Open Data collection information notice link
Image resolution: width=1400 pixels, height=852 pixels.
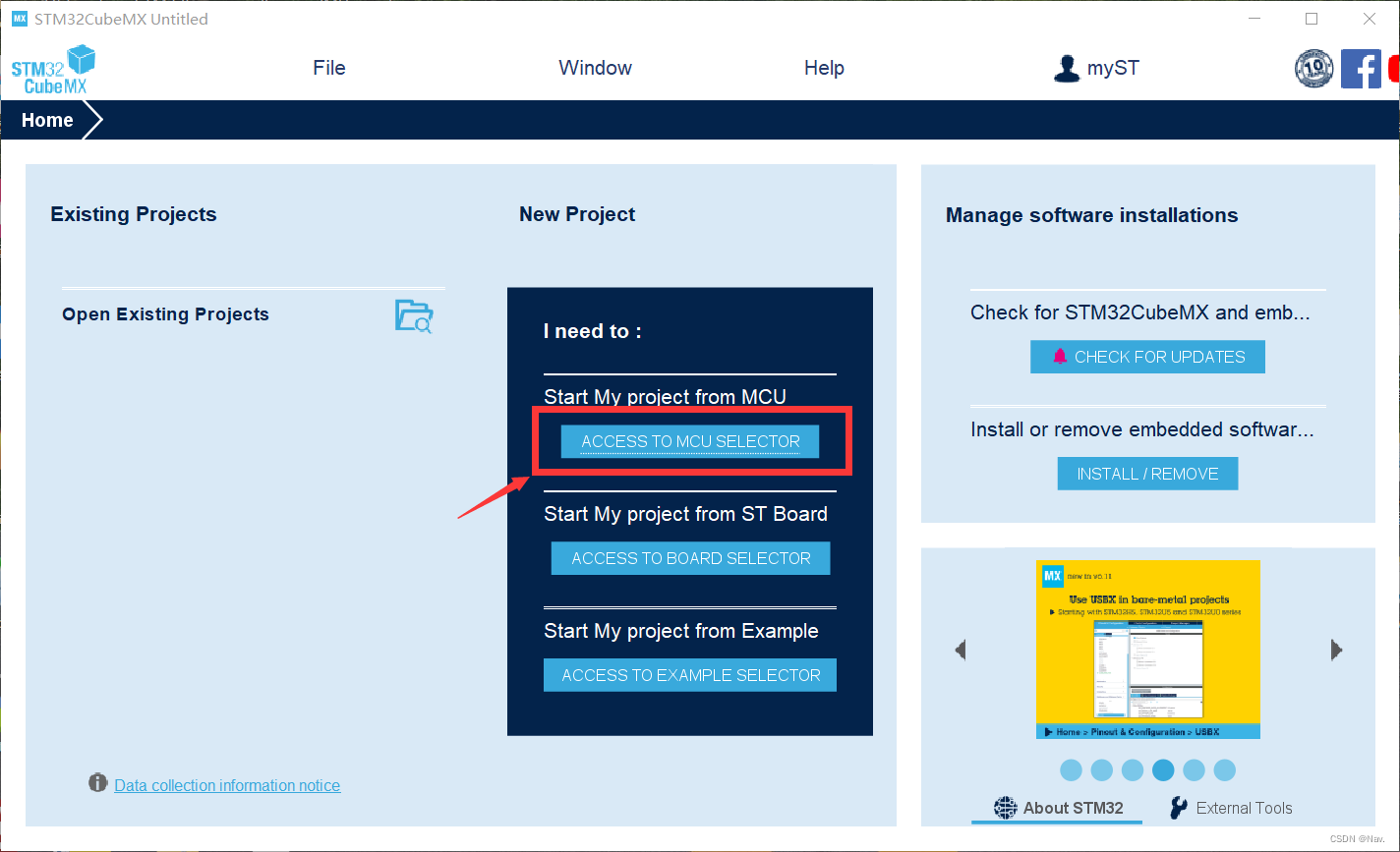227,785
